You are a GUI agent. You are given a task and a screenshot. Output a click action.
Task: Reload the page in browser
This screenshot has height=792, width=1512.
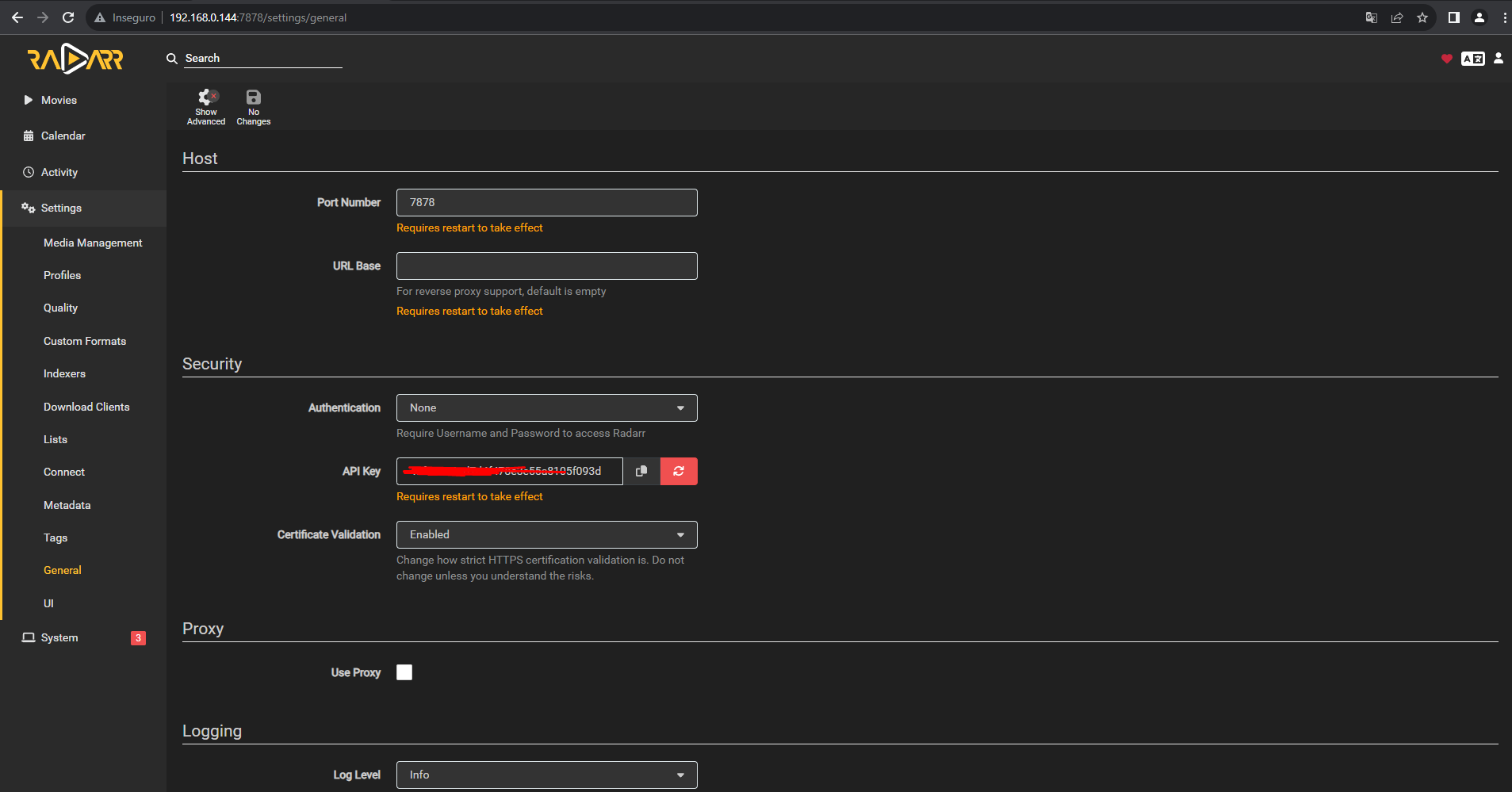(68, 17)
